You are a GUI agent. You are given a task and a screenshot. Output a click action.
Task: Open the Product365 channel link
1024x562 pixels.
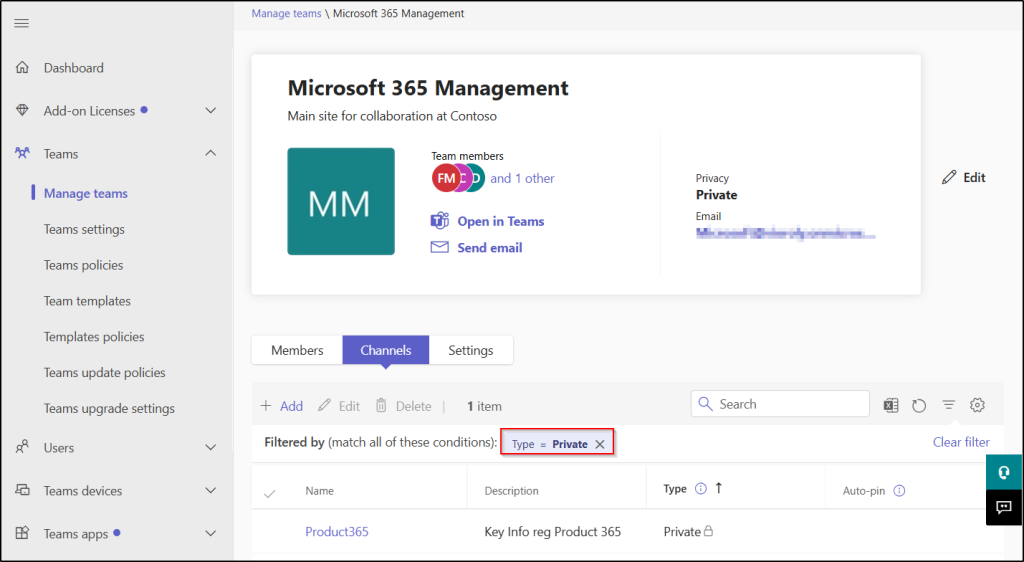tap(337, 531)
